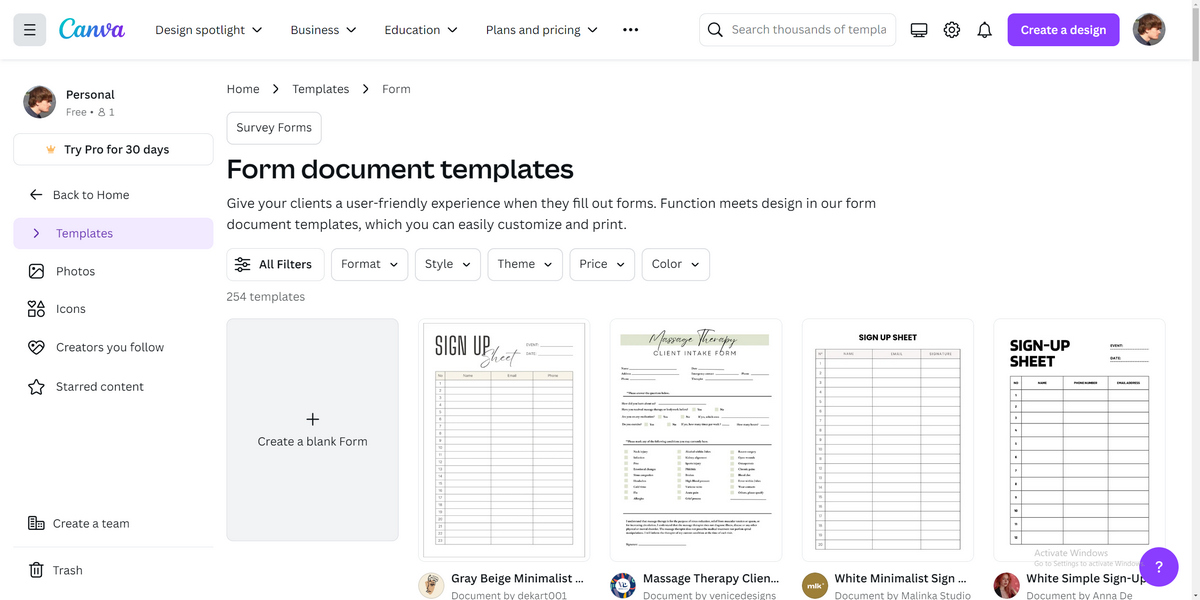The height and width of the screenshot is (600, 1200).
Task: Open Trash in the sidebar
Action: (x=67, y=570)
